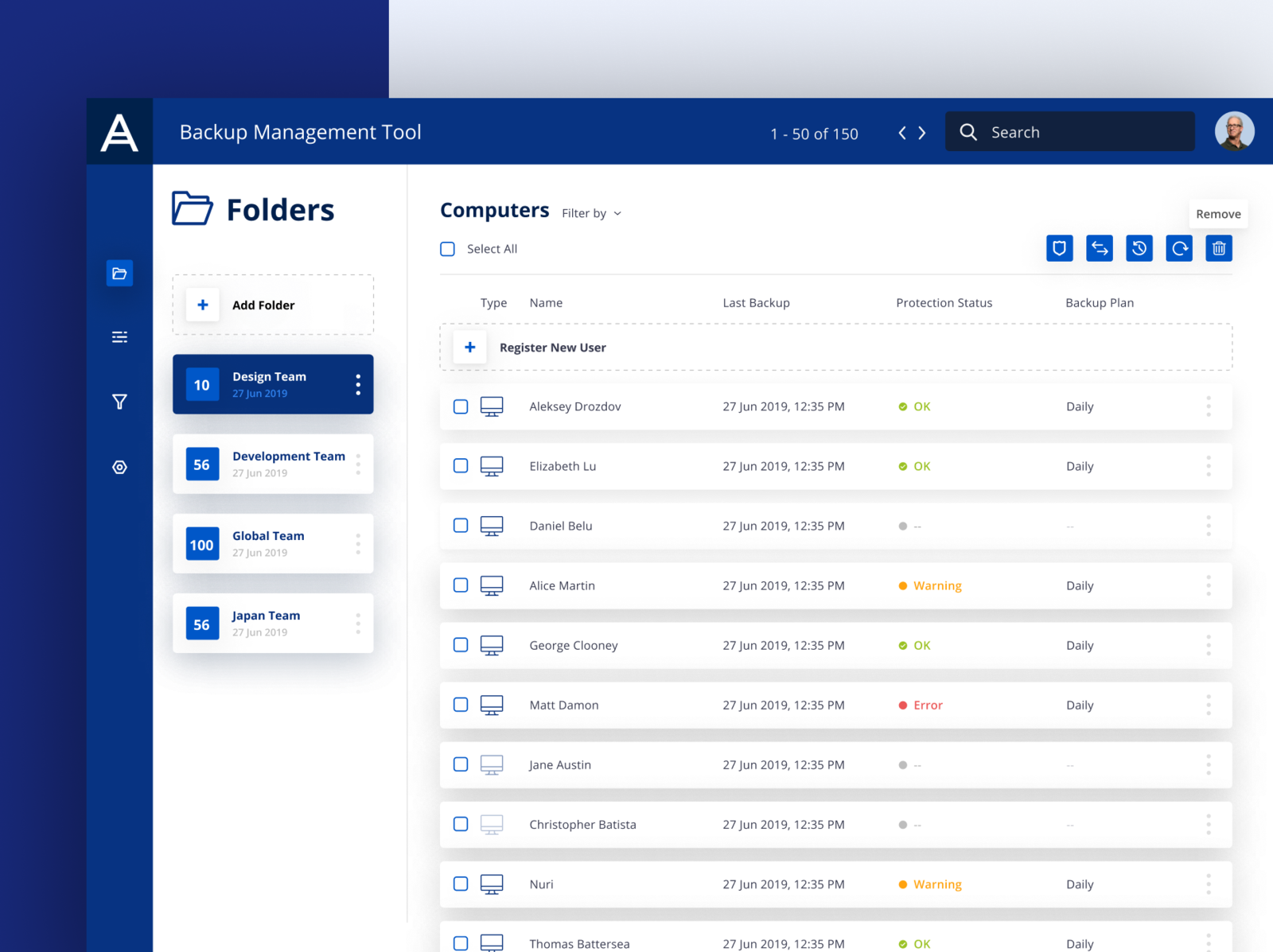Check the checkbox next to Matt Damon
The height and width of the screenshot is (952, 1273).
pyautogui.click(x=460, y=705)
